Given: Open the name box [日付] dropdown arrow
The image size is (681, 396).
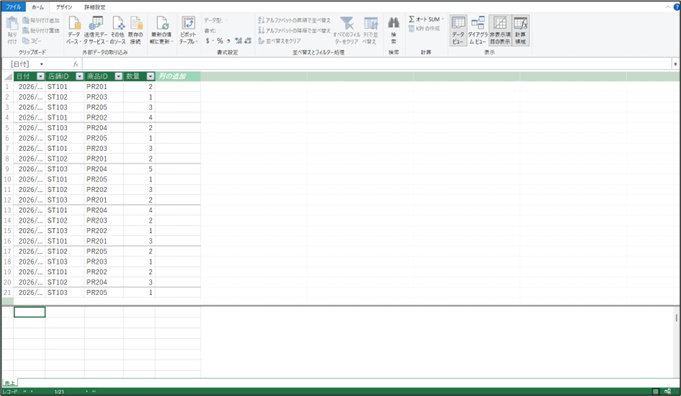Looking at the screenshot, I should coord(42,64).
